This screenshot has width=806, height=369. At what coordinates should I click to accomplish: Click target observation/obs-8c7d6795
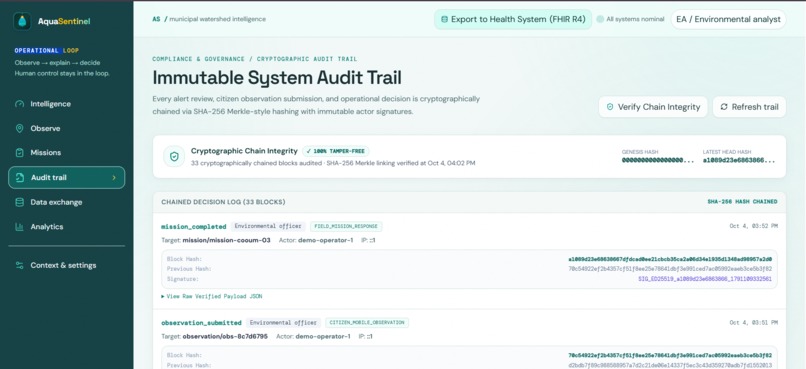225,337
